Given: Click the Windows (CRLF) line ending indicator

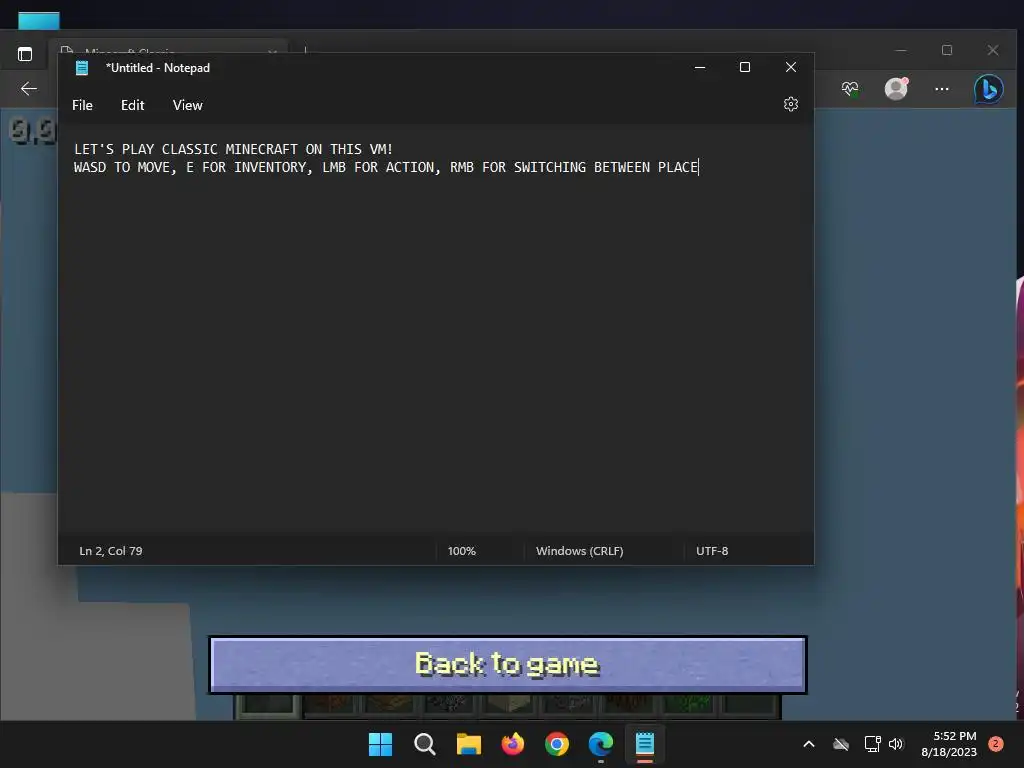Looking at the screenshot, I should point(579,551).
